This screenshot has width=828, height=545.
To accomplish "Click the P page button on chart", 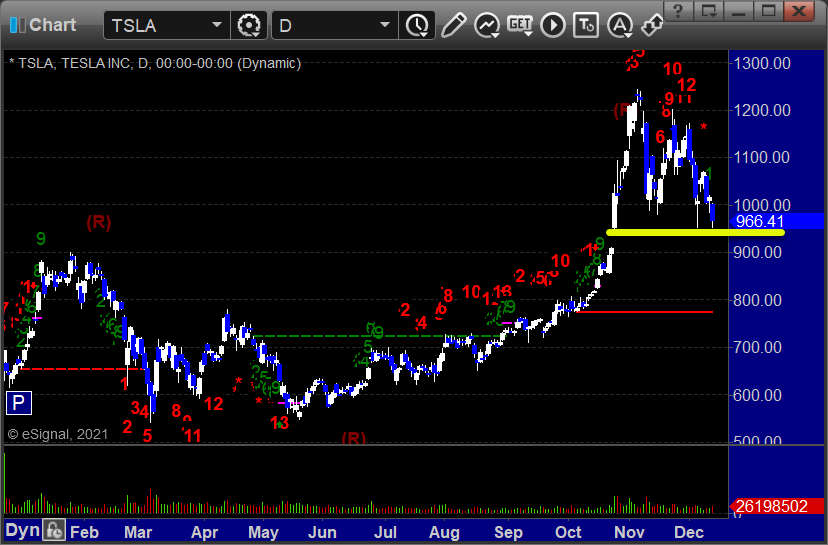I will tap(18, 403).
